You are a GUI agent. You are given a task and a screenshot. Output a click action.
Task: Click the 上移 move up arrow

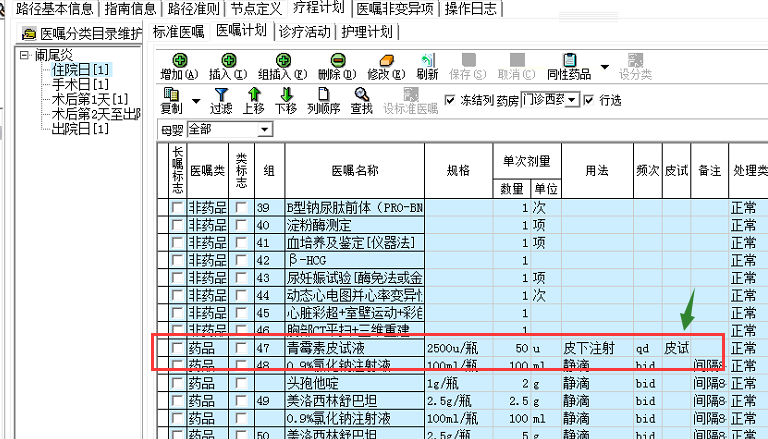click(x=254, y=94)
